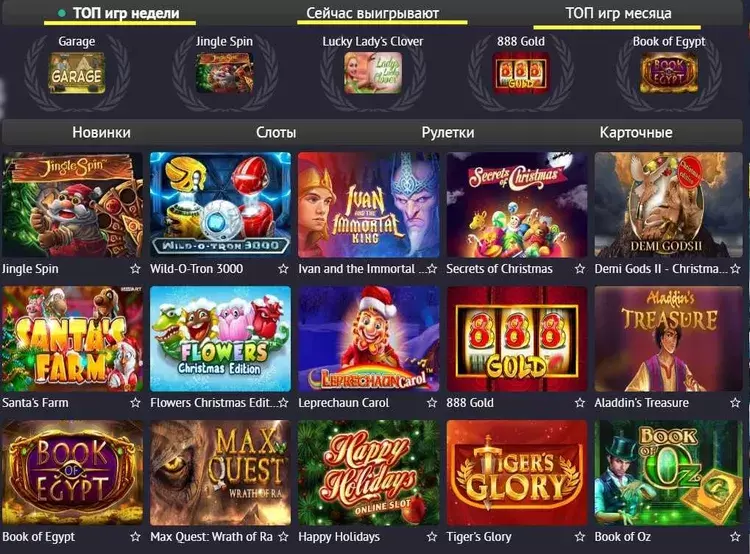
Task: Open the Карточные games category
Action: pyautogui.click(x=636, y=133)
